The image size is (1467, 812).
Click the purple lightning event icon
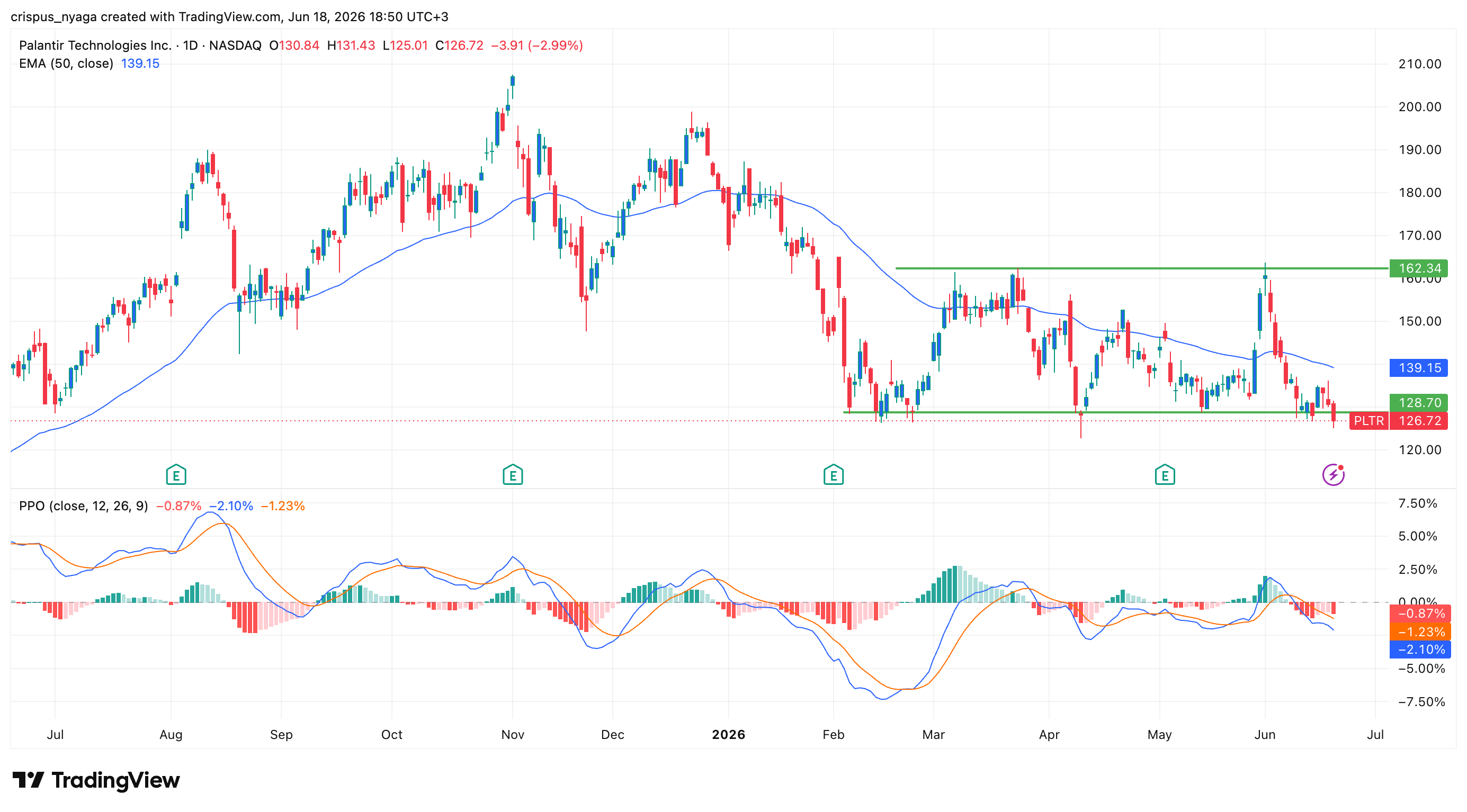pyautogui.click(x=1333, y=475)
